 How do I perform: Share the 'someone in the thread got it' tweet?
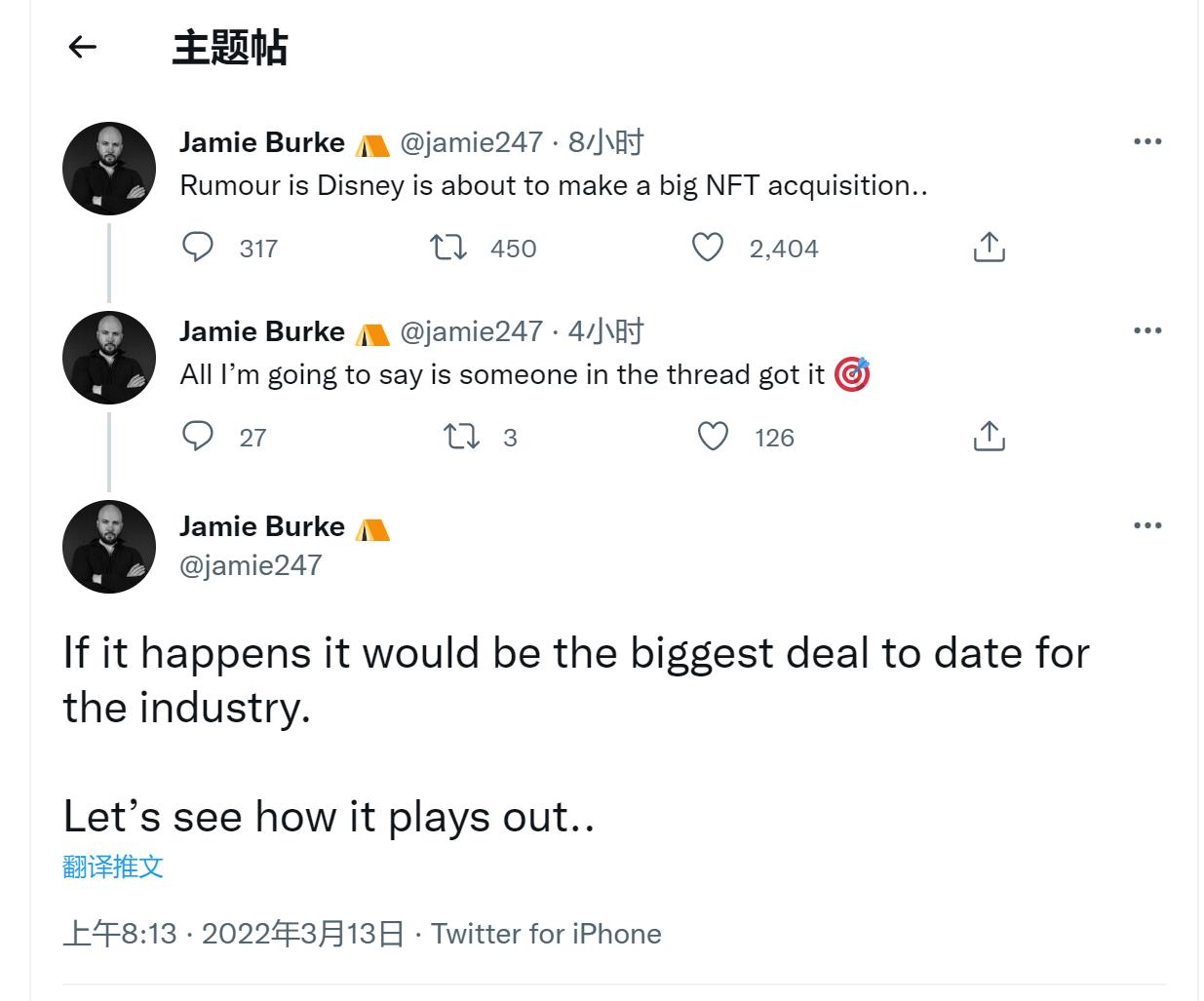click(x=989, y=437)
